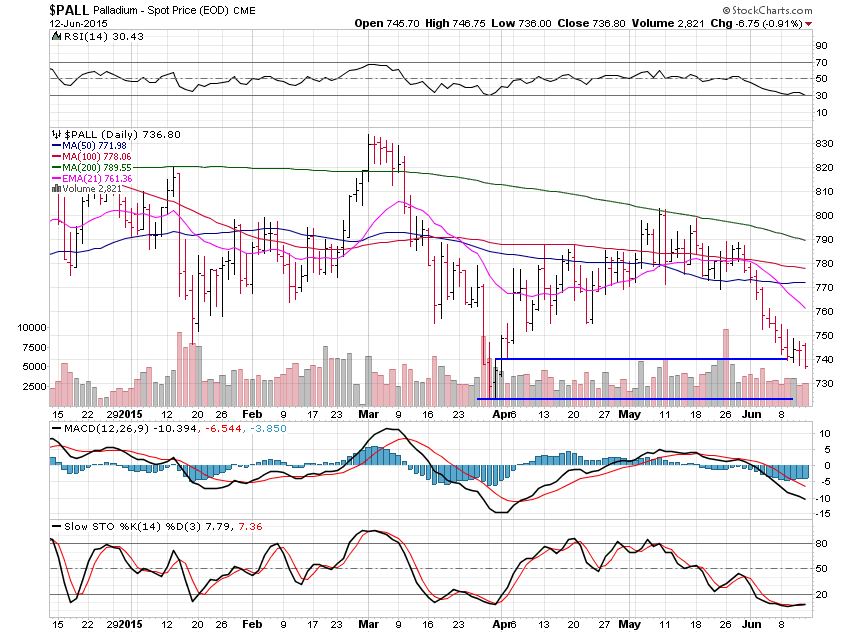This screenshot has height=633, width=850.
Task: Click the StockCharts.com copyright label
Action: (767, 10)
